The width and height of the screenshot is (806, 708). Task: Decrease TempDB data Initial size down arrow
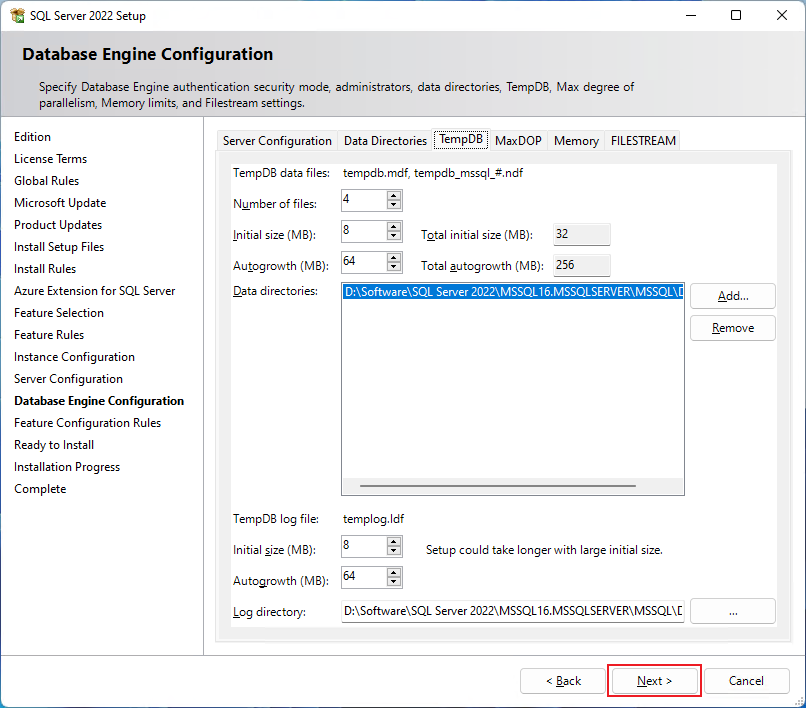394,236
